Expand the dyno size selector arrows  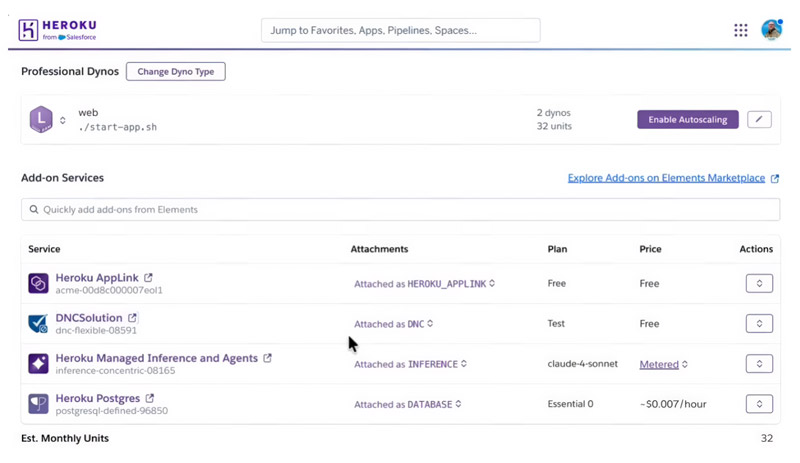(63, 121)
